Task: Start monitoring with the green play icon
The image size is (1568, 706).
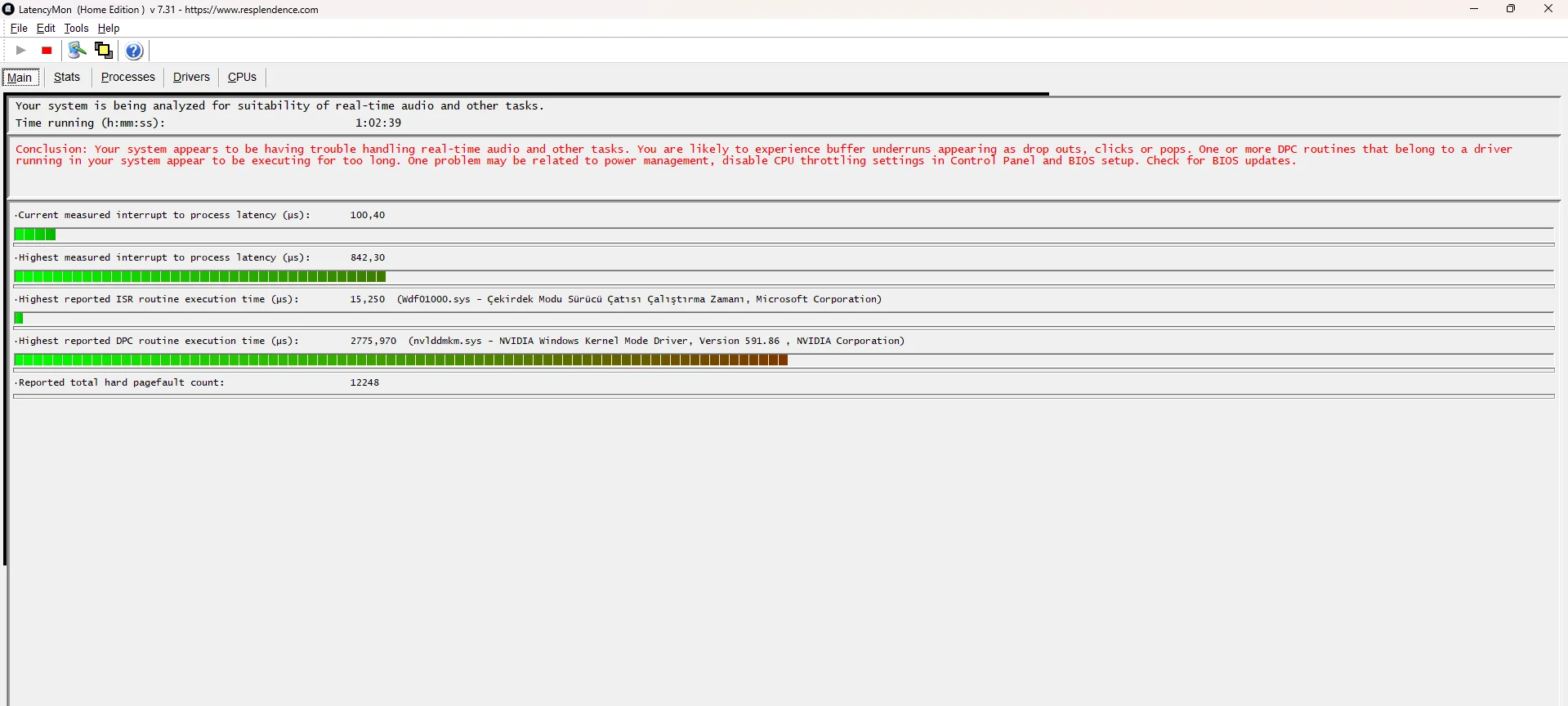Action: [x=21, y=51]
